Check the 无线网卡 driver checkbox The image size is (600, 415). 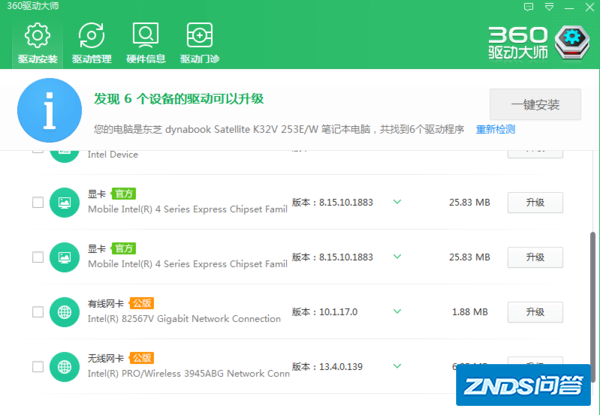tap(38, 366)
